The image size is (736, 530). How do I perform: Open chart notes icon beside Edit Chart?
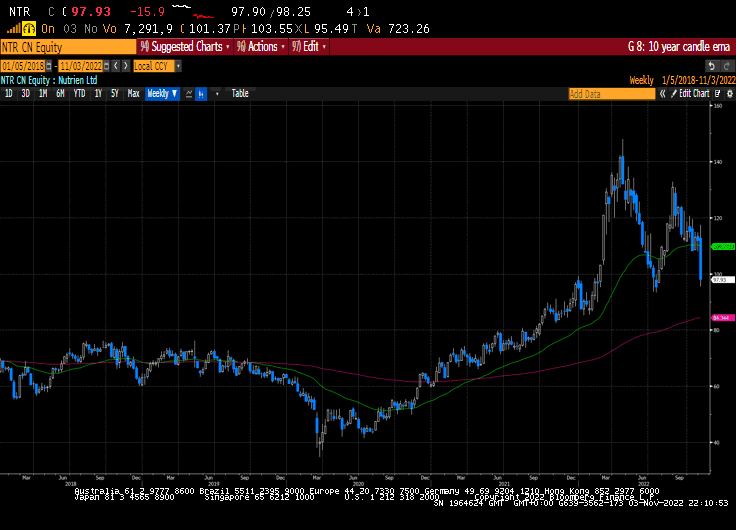717,94
